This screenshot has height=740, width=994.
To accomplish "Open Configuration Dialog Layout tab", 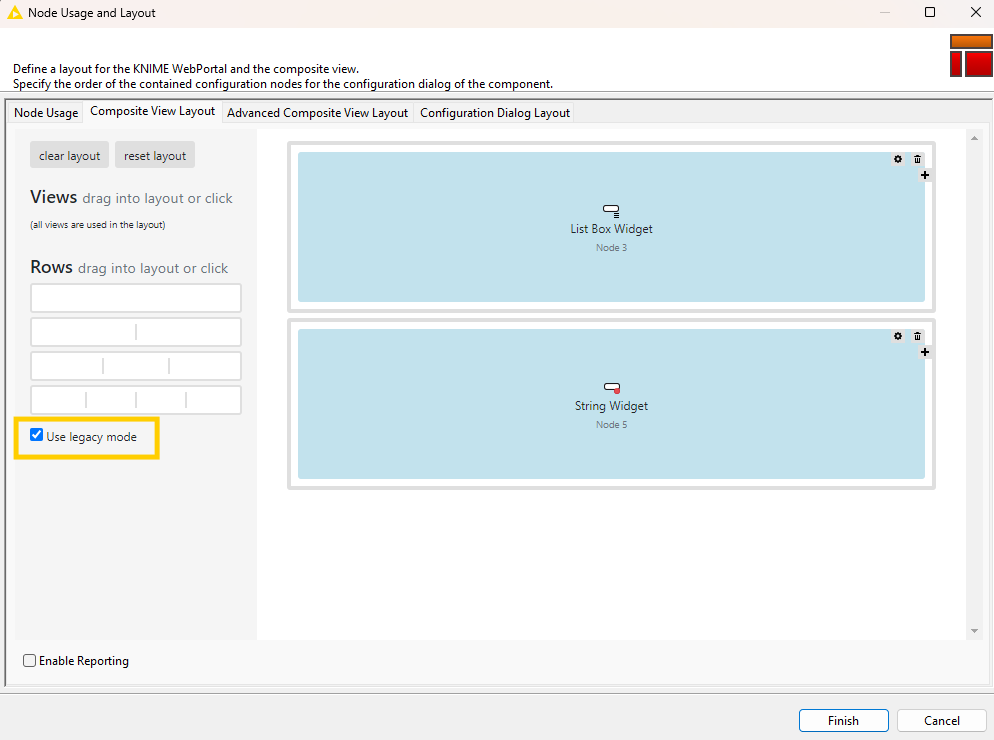I will coord(494,113).
